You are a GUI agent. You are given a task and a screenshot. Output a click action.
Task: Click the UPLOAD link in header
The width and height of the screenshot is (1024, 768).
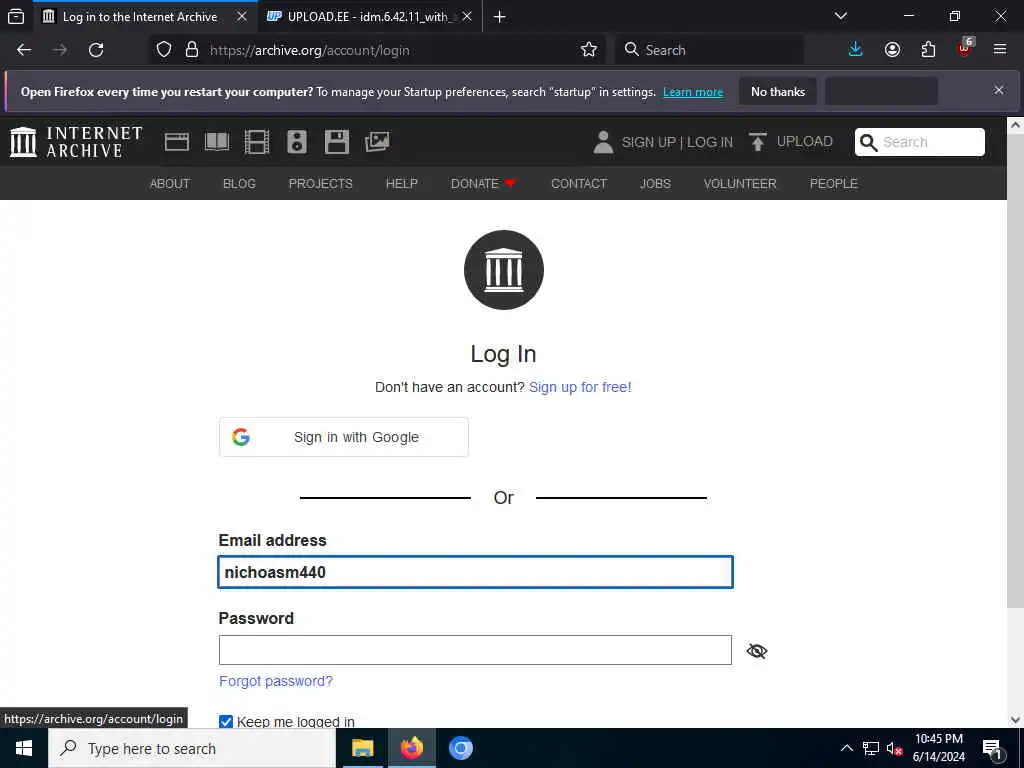pyautogui.click(x=805, y=142)
